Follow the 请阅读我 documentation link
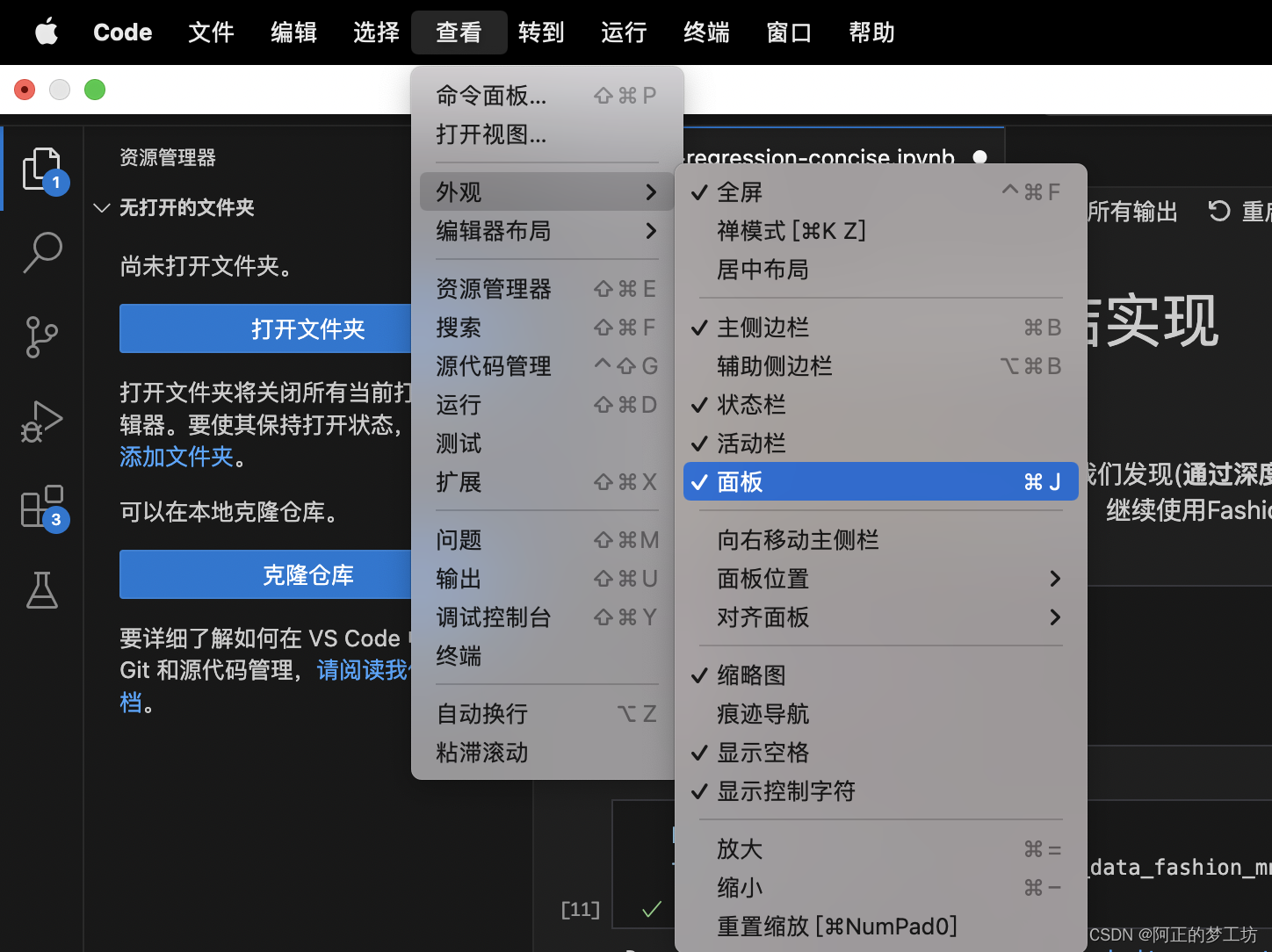 pos(362,670)
